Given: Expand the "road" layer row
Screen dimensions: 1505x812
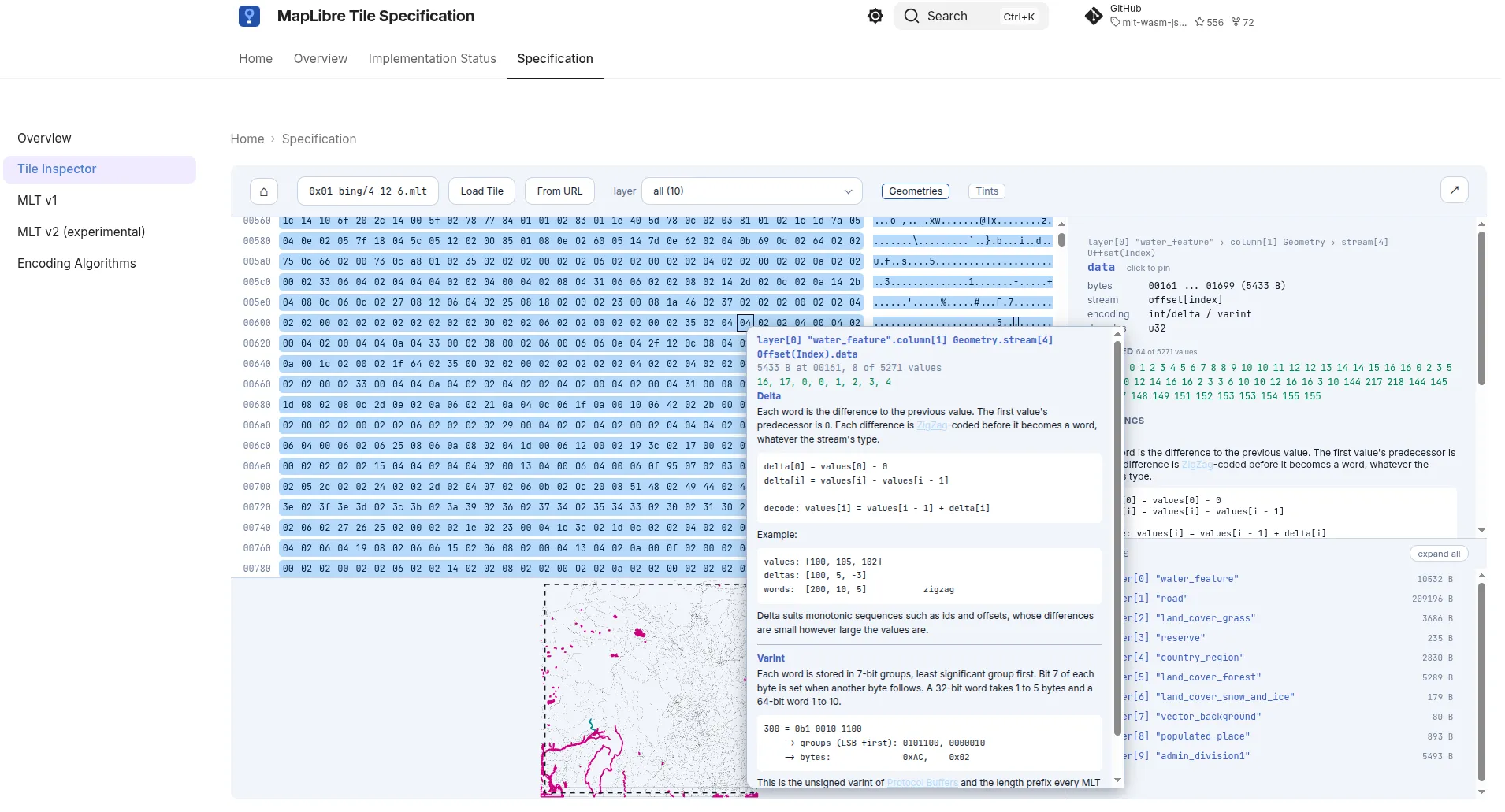Looking at the screenshot, I should pos(1289,599).
